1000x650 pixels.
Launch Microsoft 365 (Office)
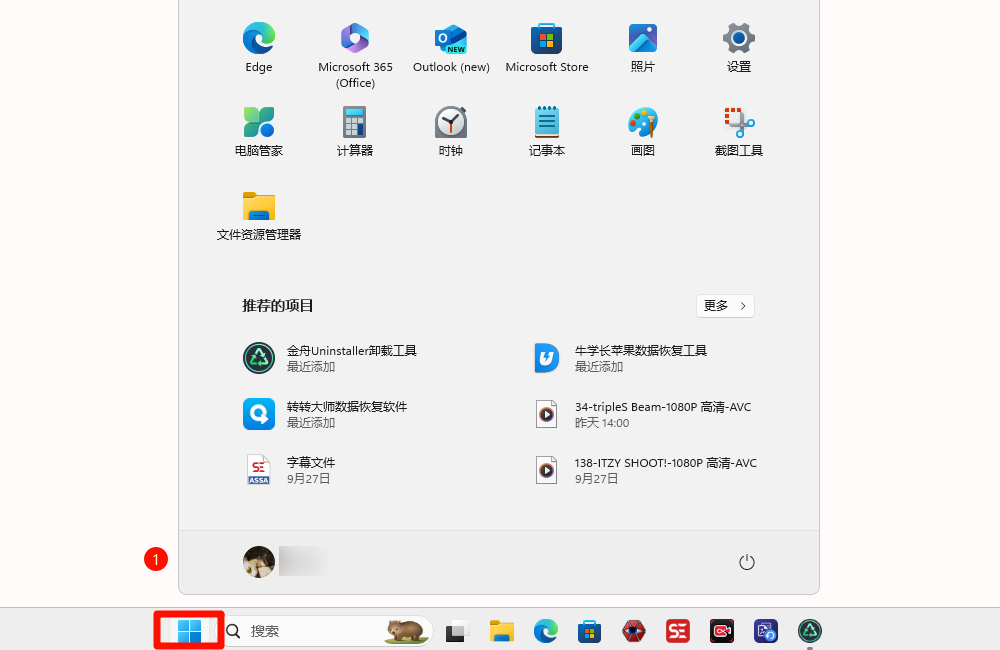pyautogui.click(x=355, y=56)
